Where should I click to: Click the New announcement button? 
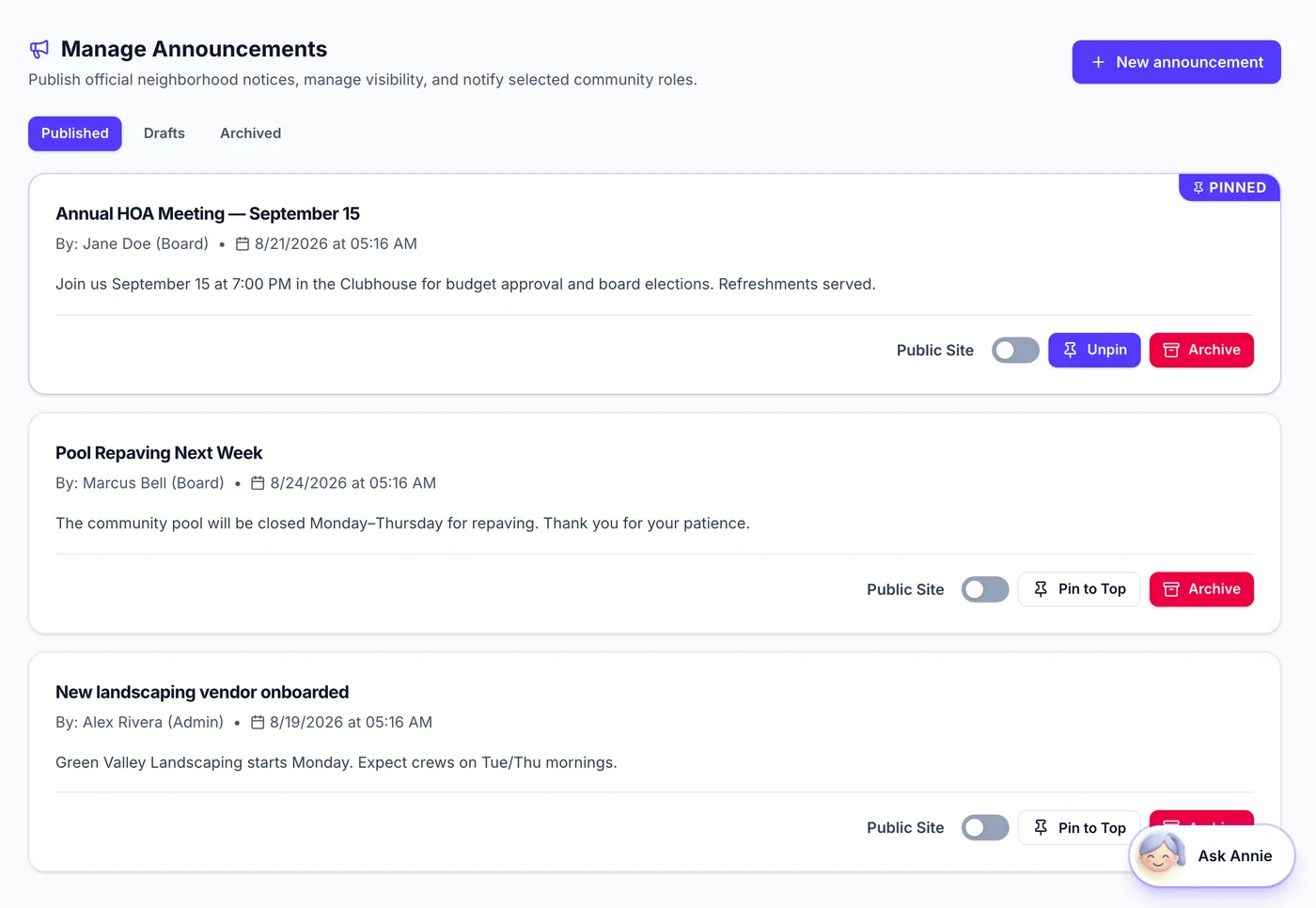coord(1176,62)
